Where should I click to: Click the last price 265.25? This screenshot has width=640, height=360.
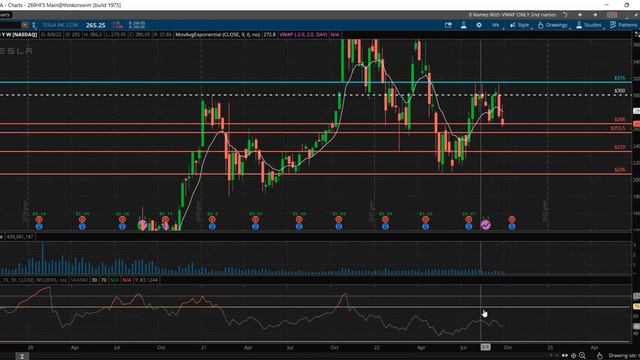click(96, 25)
